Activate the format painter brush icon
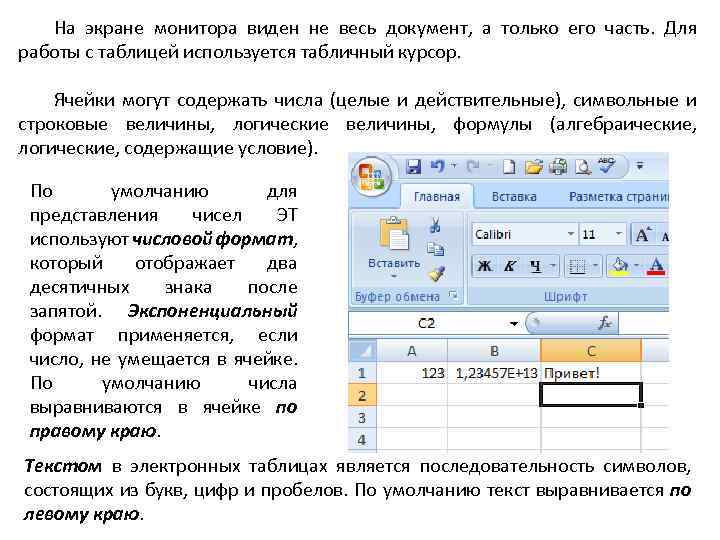720x540 pixels. 436,274
